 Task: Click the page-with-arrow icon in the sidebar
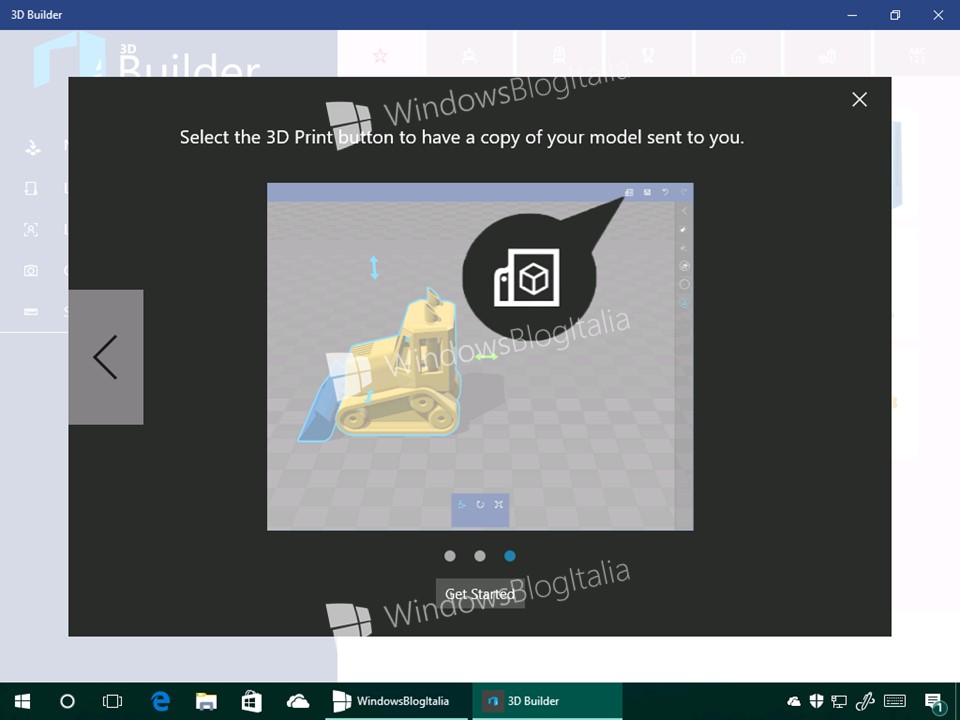point(31,188)
